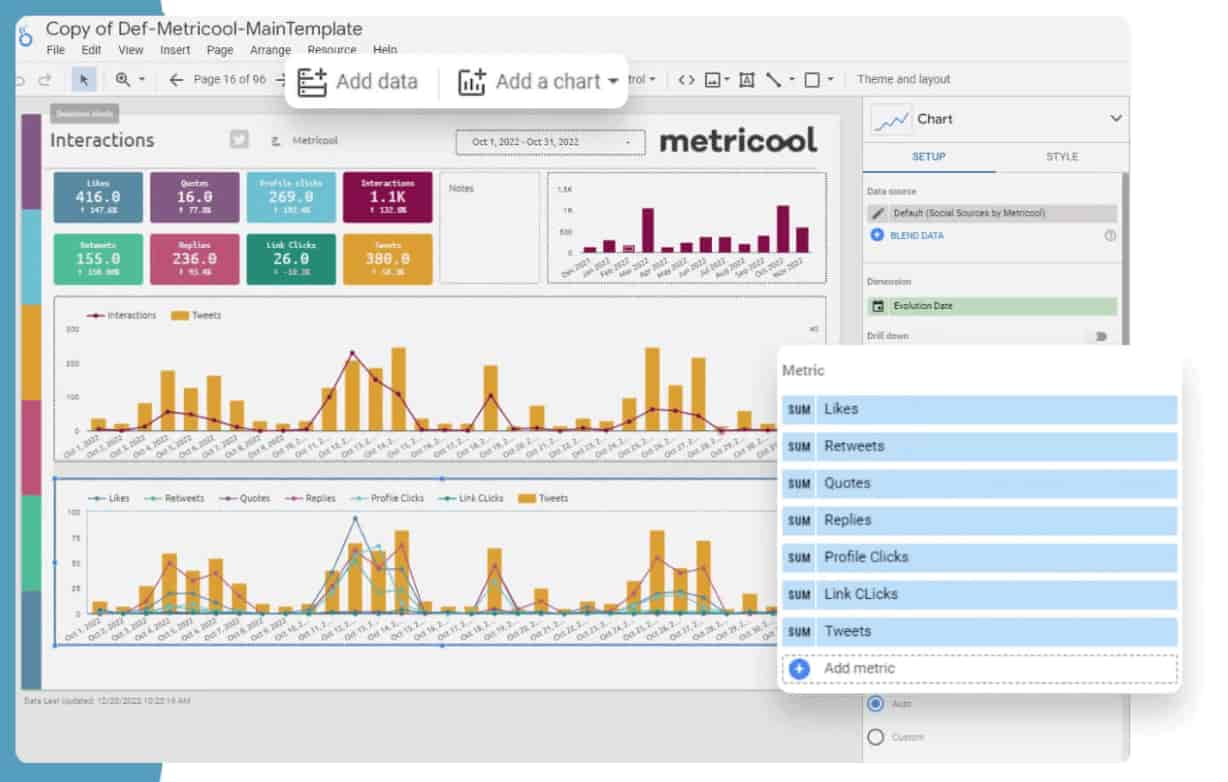Image resolution: width=1228 pixels, height=782 pixels.
Task: Open the Add a chart dropdown
Action: point(535,81)
